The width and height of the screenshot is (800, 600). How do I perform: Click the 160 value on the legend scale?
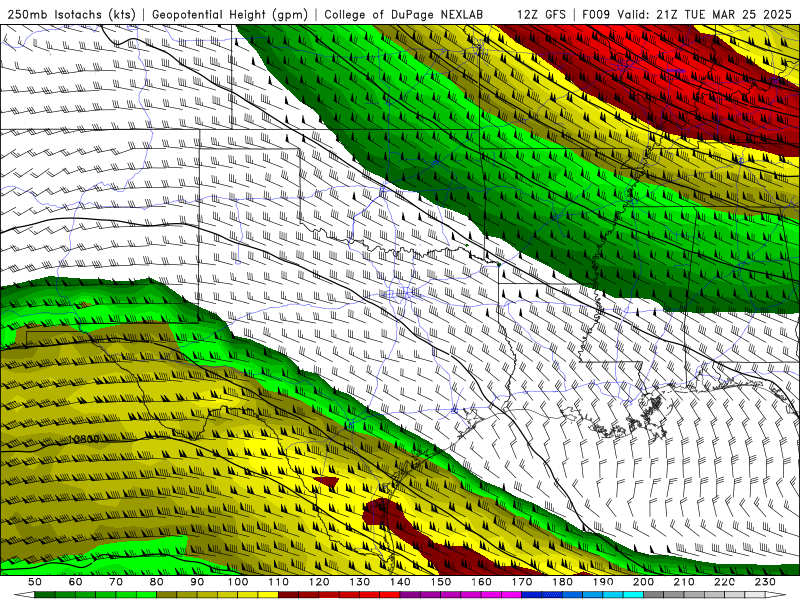tap(481, 582)
